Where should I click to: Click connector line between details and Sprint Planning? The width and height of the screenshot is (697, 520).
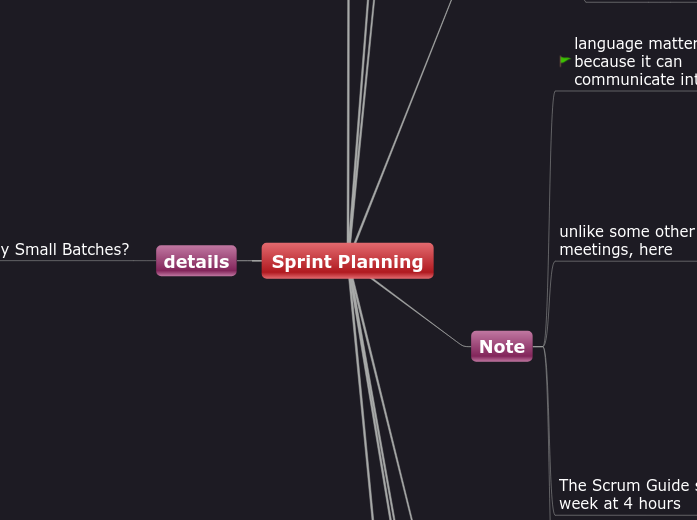pyautogui.click(x=249, y=261)
